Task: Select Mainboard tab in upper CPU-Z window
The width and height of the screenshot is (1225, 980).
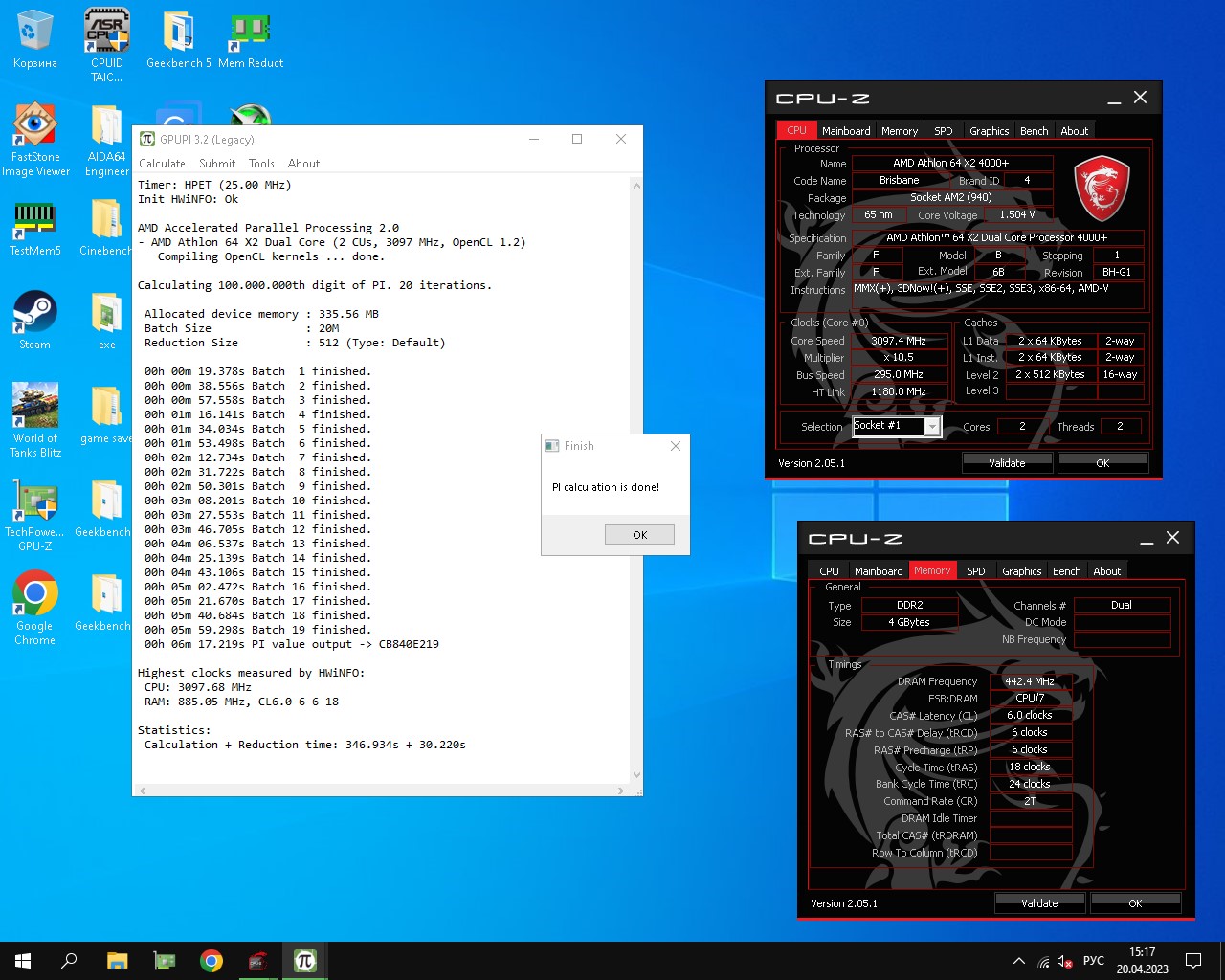Action: click(x=846, y=131)
